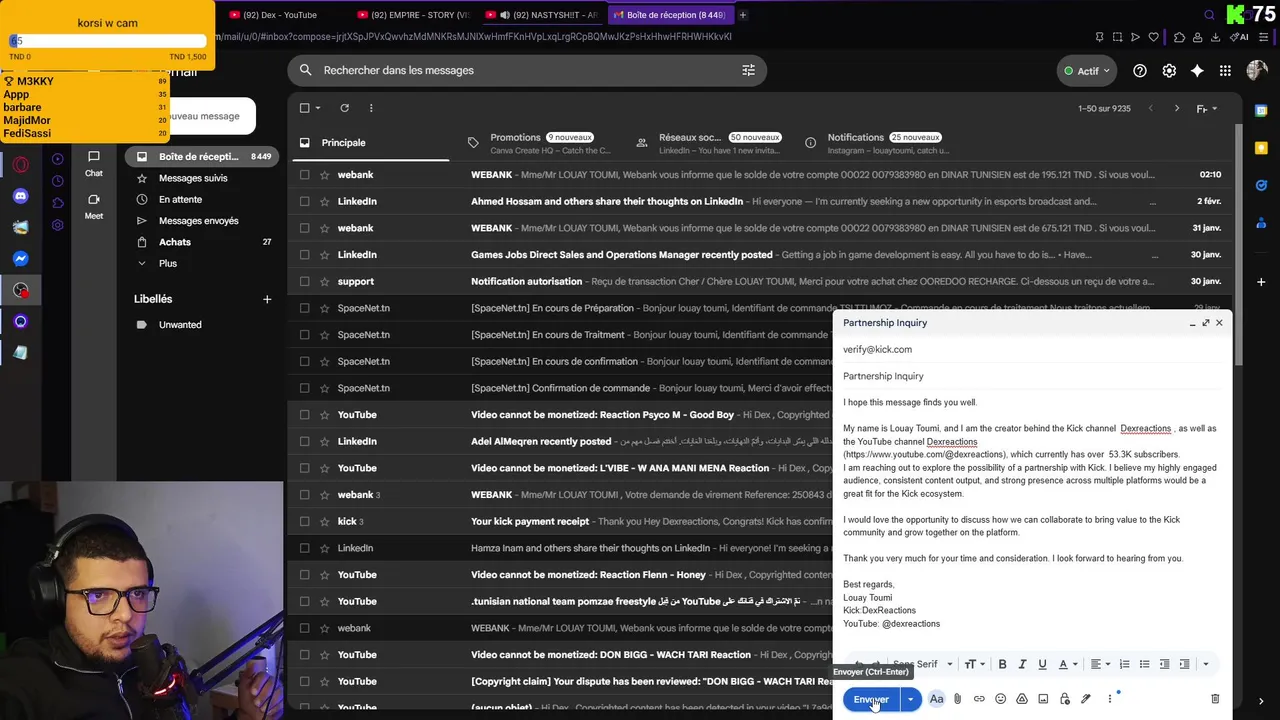Expand the Plus folders list
This screenshot has width=1280, height=720.
point(168,263)
